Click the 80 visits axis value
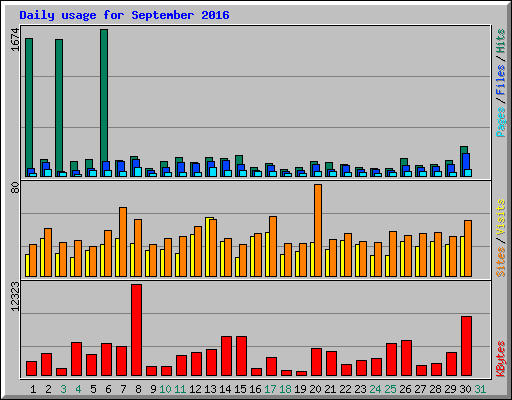512x400 pixels. coord(15,188)
